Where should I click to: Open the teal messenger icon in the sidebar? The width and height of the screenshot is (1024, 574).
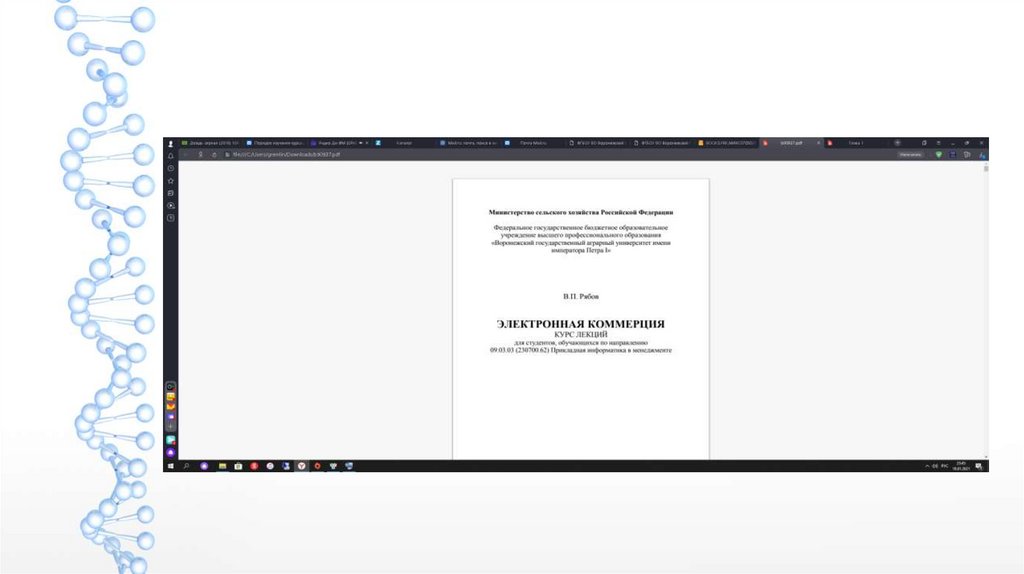171,440
